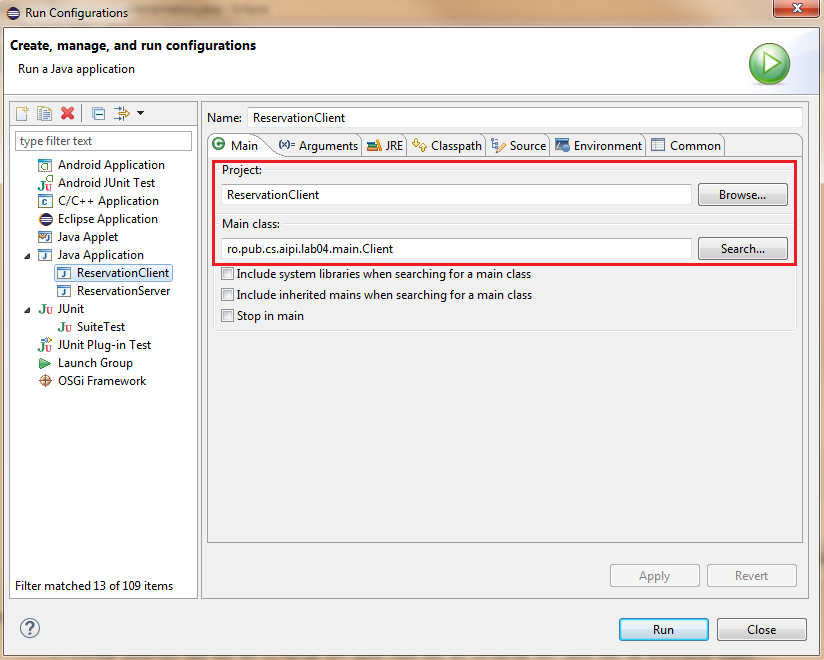Open the Environment tab
The height and width of the screenshot is (660, 824).
pyautogui.click(x=599, y=146)
